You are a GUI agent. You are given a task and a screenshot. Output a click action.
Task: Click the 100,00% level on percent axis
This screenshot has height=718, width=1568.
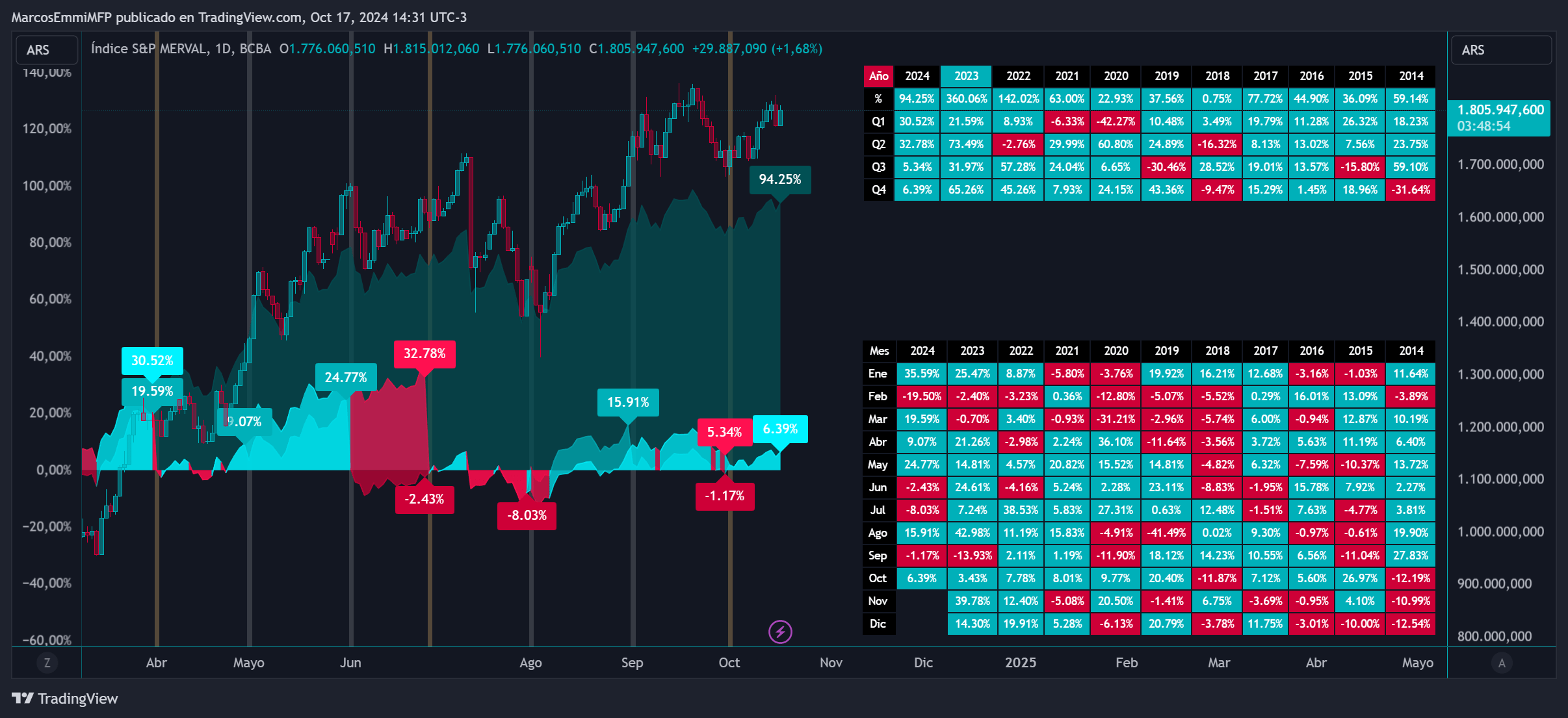47,186
